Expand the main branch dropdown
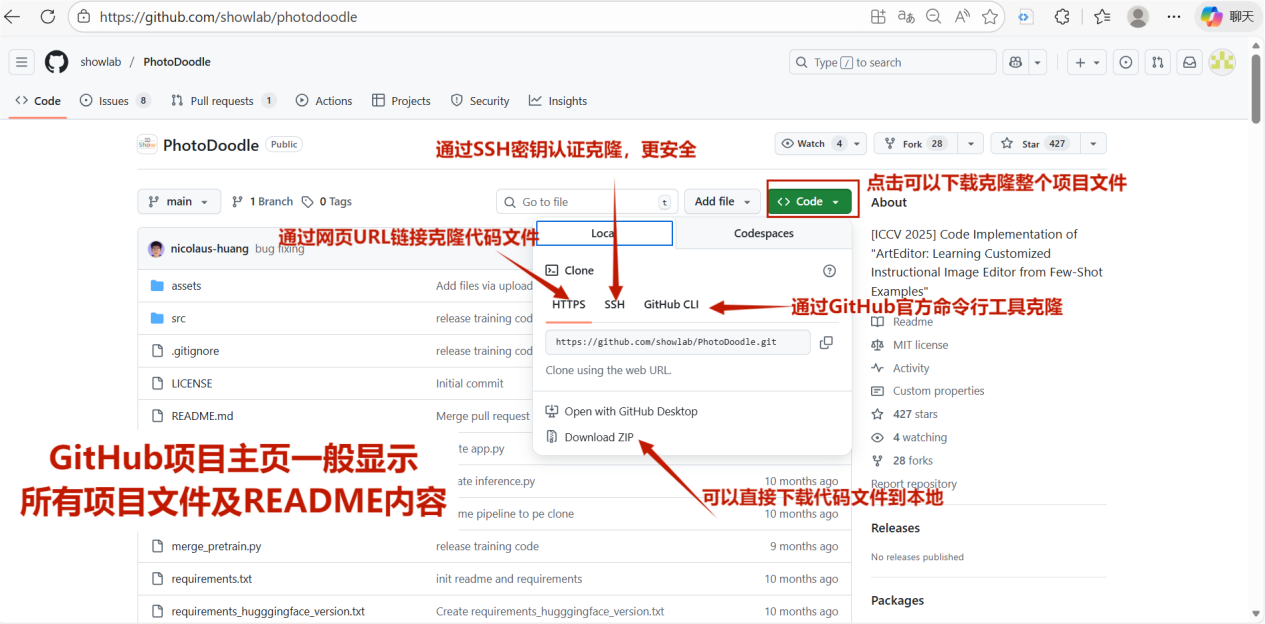The height and width of the screenshot is (624, 1265). pos(179,201)
